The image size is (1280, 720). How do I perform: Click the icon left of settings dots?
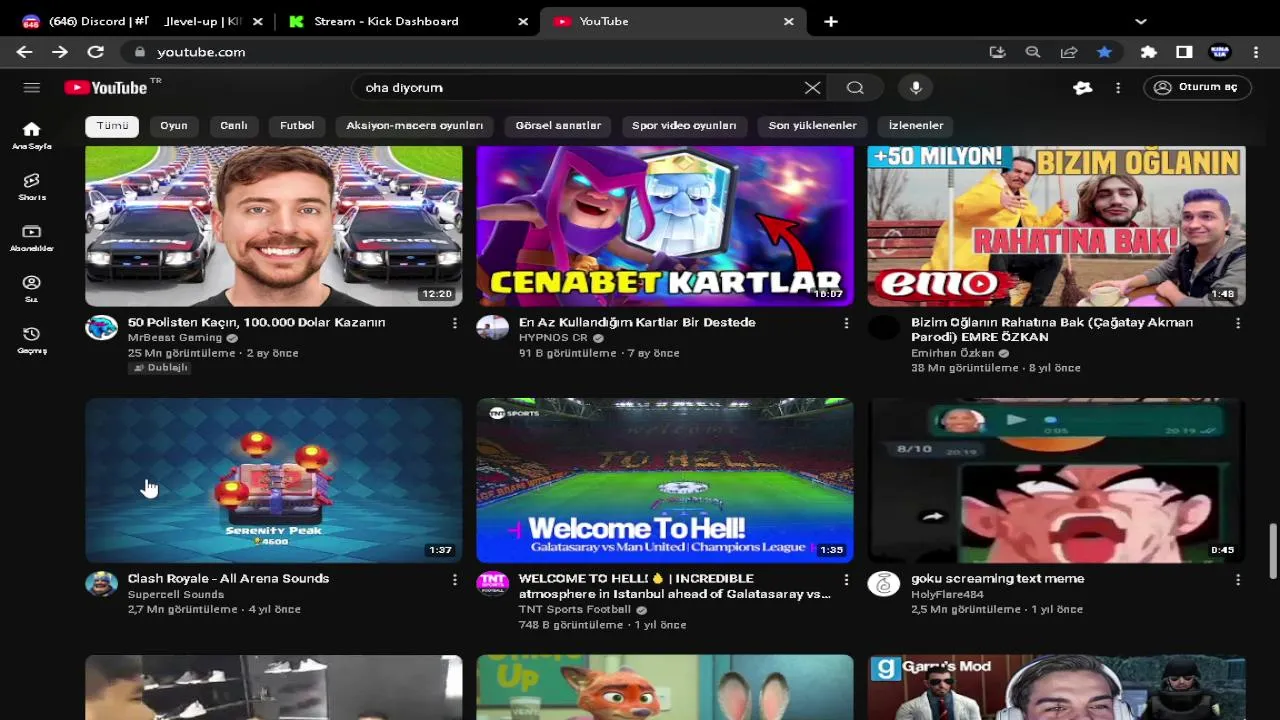1082,88
